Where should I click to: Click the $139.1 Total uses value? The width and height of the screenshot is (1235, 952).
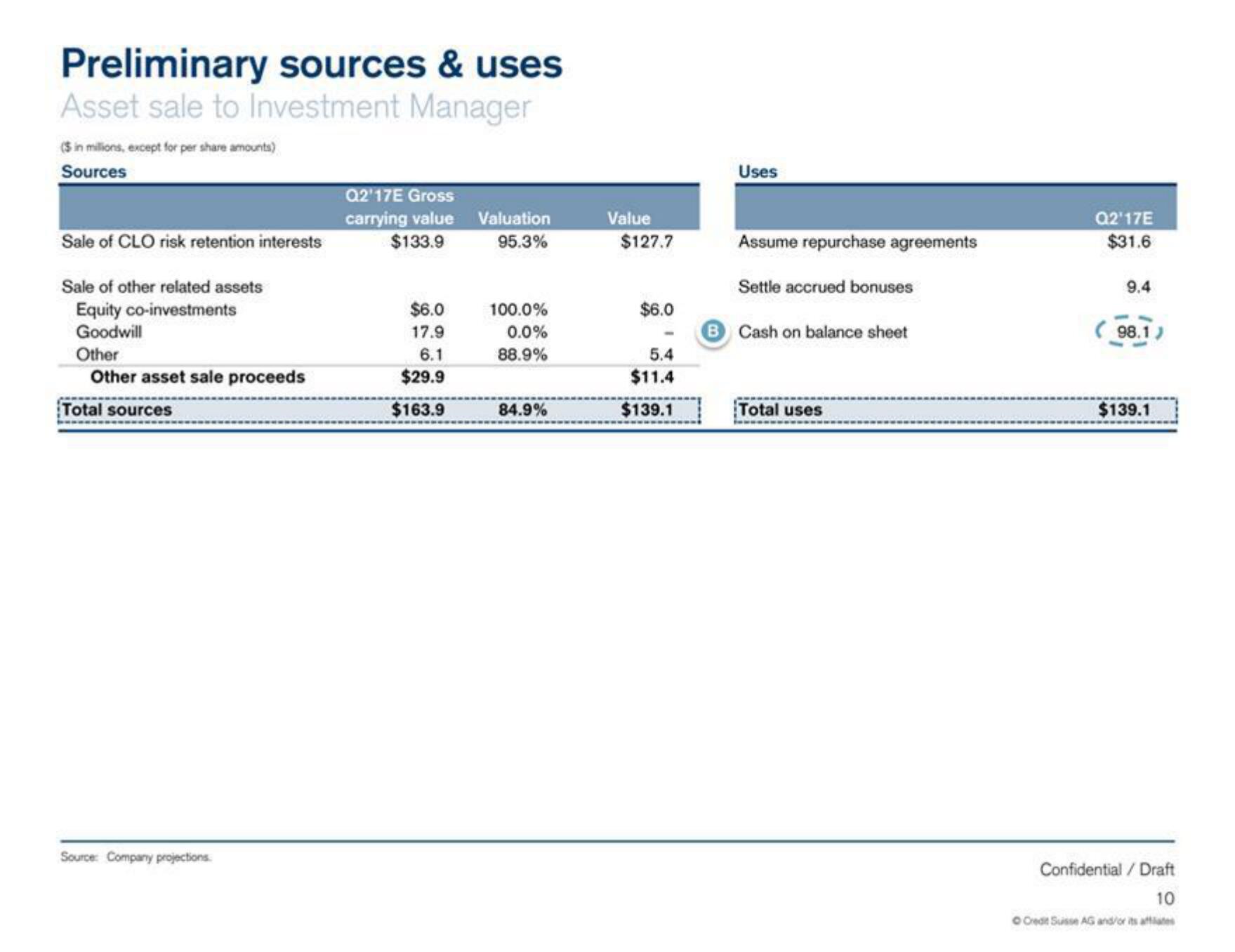tap(1124, 410)
